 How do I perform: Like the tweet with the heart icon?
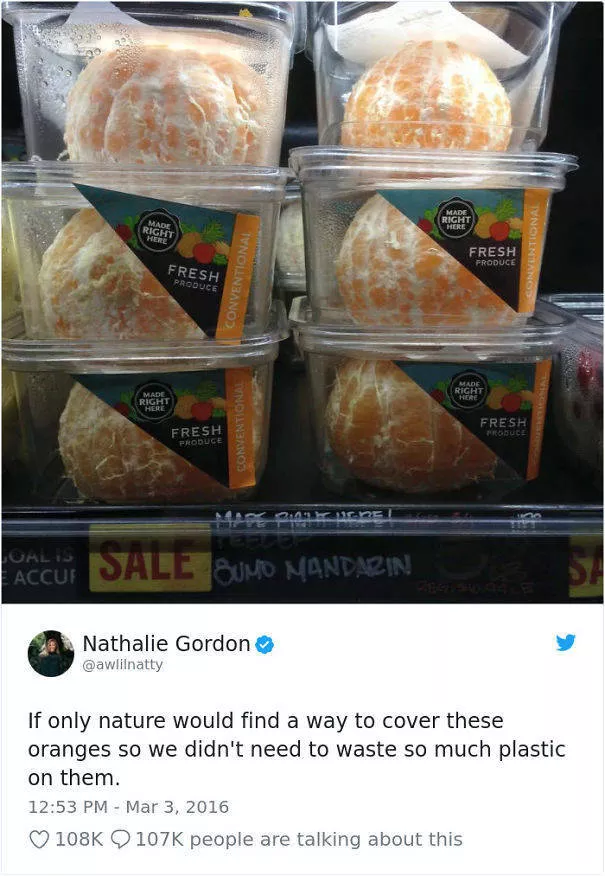pyautogui.click(x=39, y=839)
